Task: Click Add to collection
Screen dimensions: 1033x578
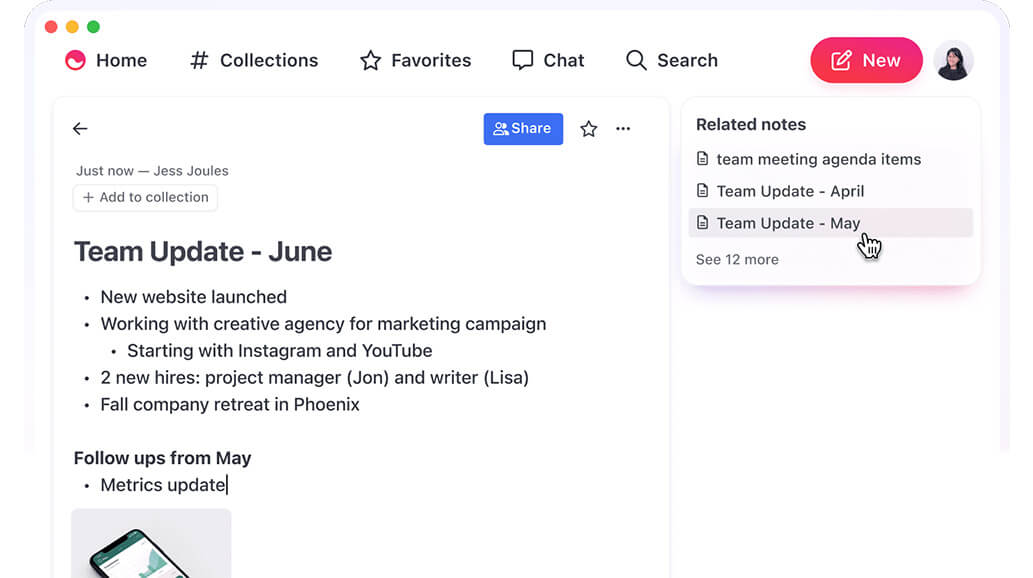Action: pyautogui.click(x=145, y=197)
